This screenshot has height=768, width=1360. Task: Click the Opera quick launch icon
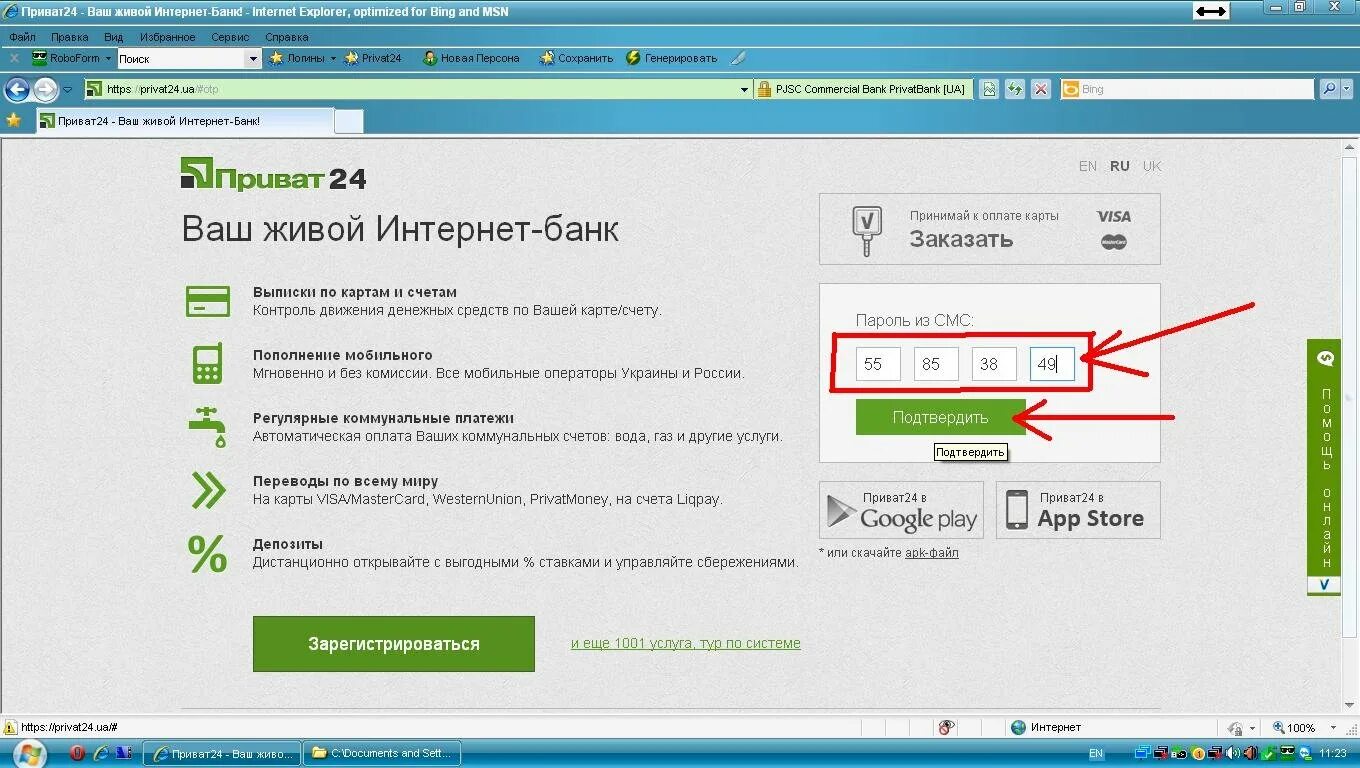[x=77, y=753]
